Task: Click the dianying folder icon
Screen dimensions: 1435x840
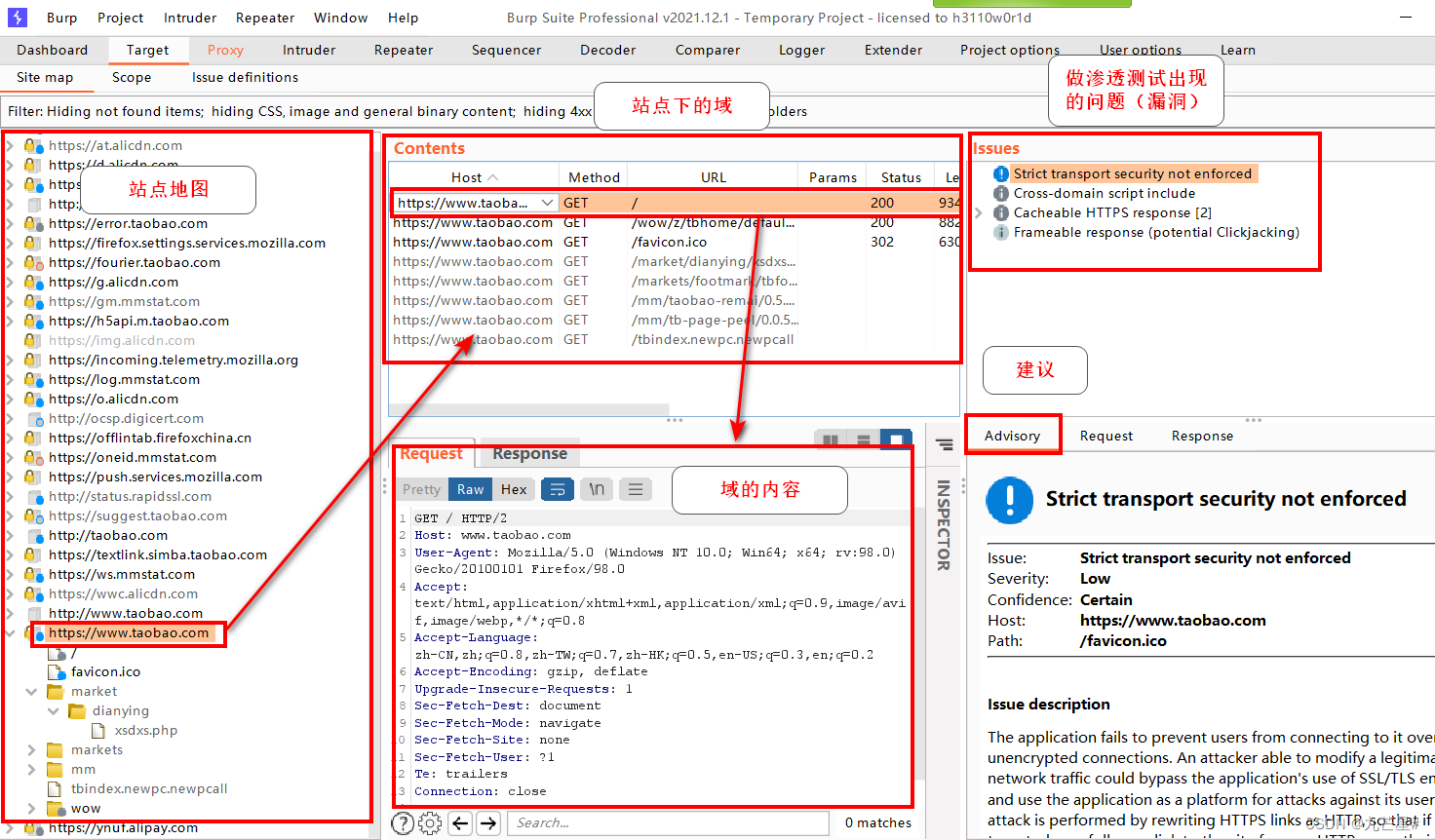Action: tap(77, 710)
